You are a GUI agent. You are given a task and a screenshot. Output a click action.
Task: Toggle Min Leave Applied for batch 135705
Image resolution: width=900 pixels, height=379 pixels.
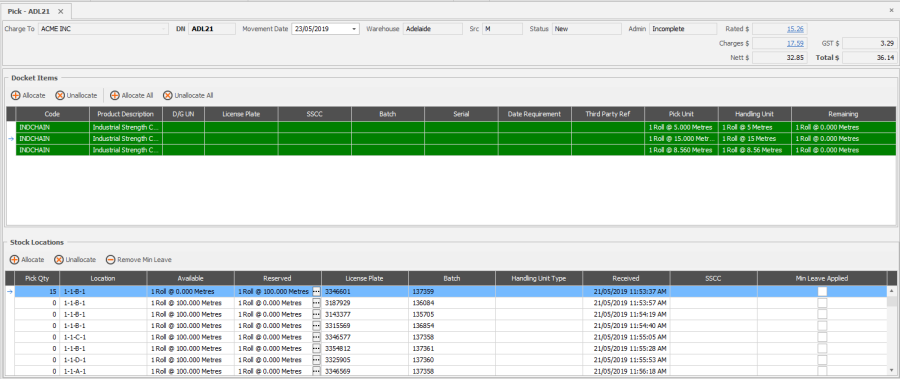(x=823, y=314)
